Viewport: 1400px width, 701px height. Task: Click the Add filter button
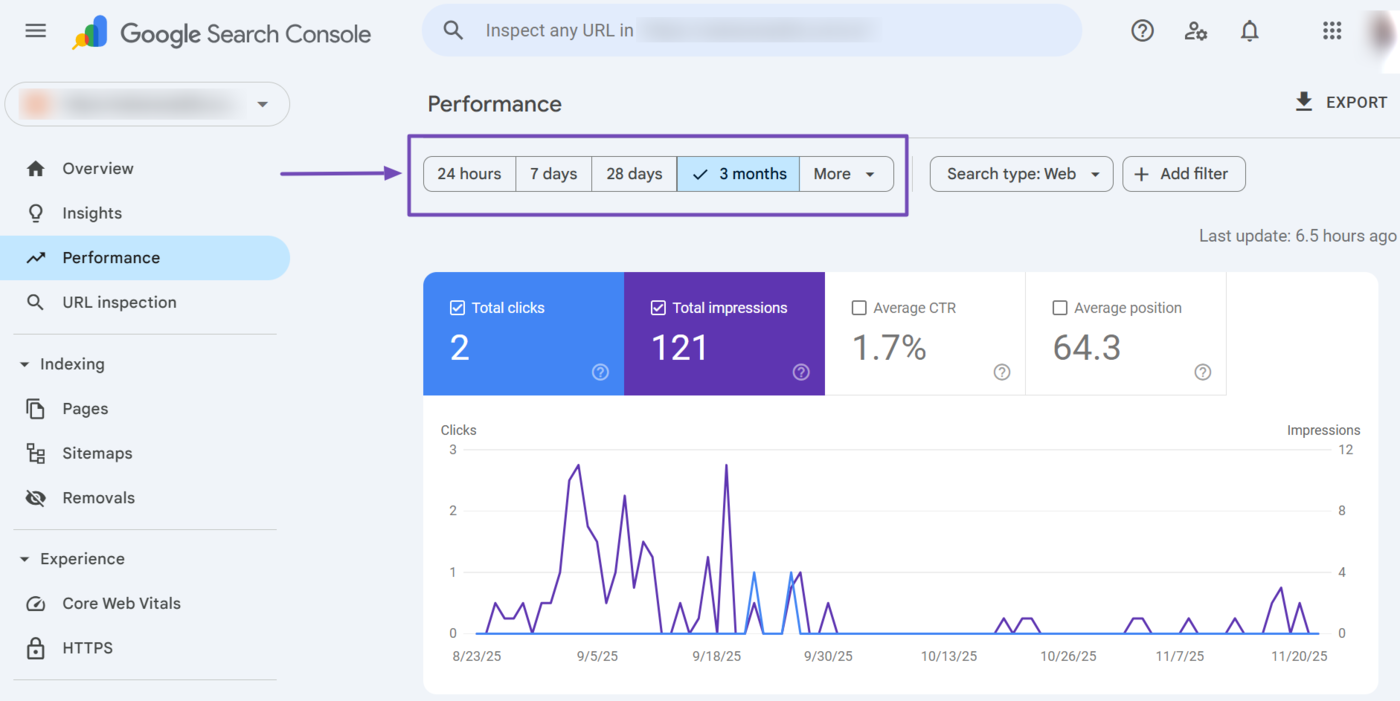click(x=1184, y=174)
